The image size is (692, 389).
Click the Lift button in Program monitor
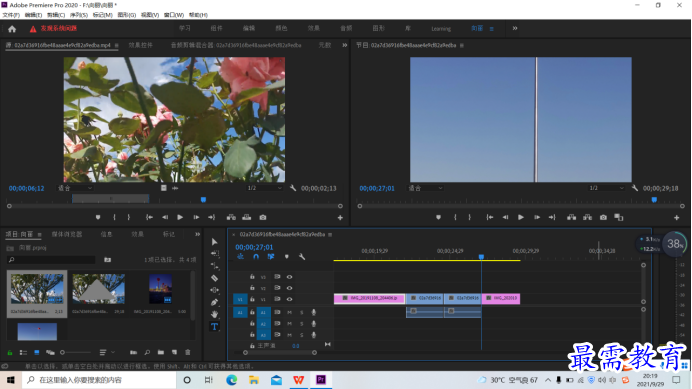(x=572, y=217)
